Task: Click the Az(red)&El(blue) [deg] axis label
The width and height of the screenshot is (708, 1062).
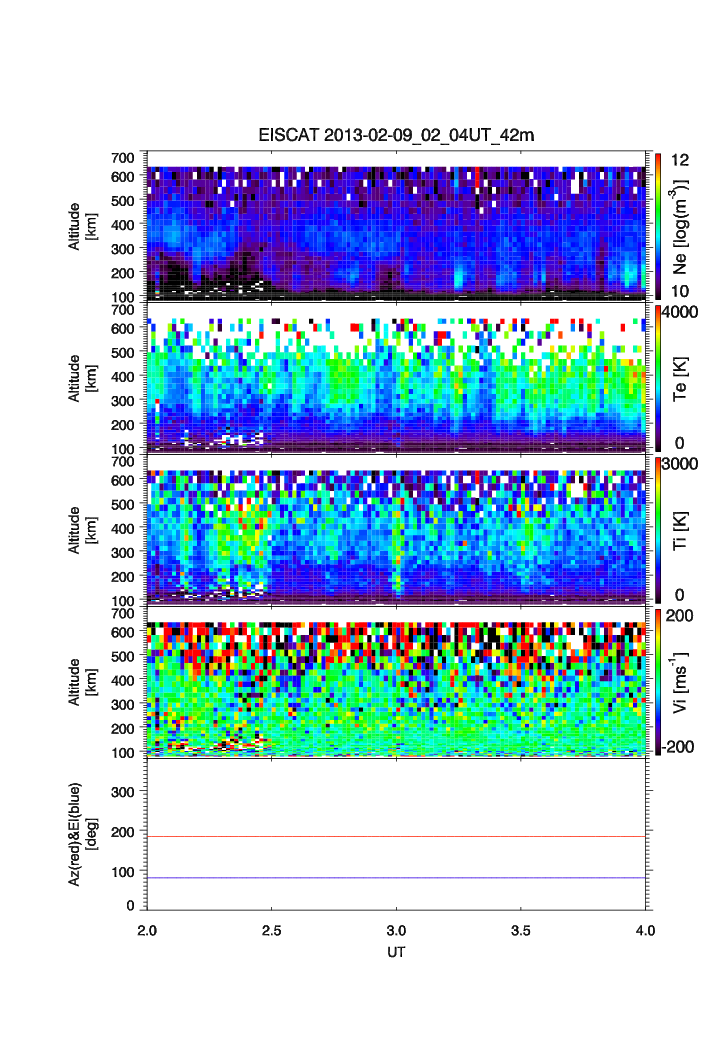Action: [83, 834]
